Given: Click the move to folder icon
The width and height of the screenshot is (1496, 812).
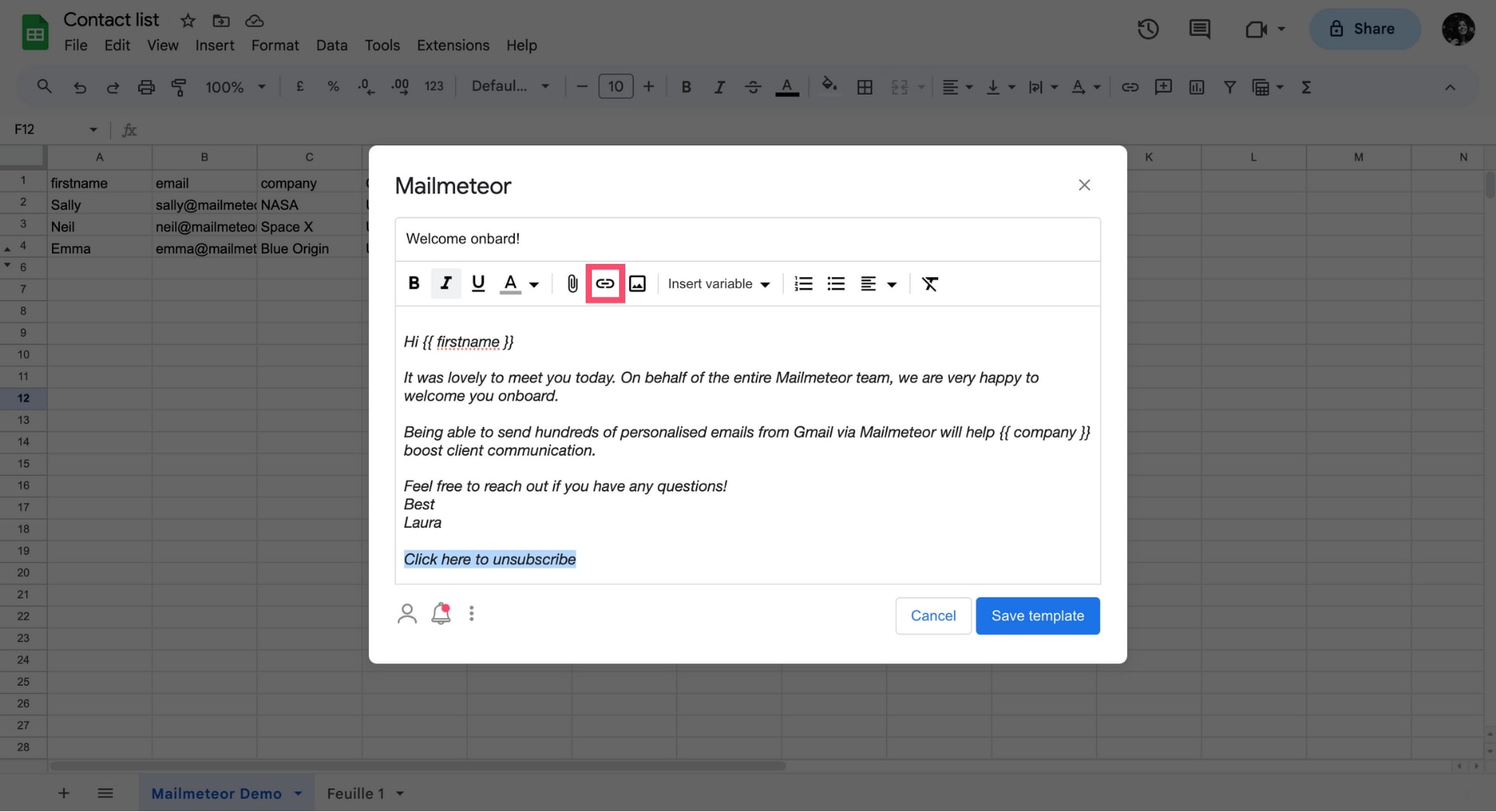Looking at the screenshot, I should pos(221,20).
